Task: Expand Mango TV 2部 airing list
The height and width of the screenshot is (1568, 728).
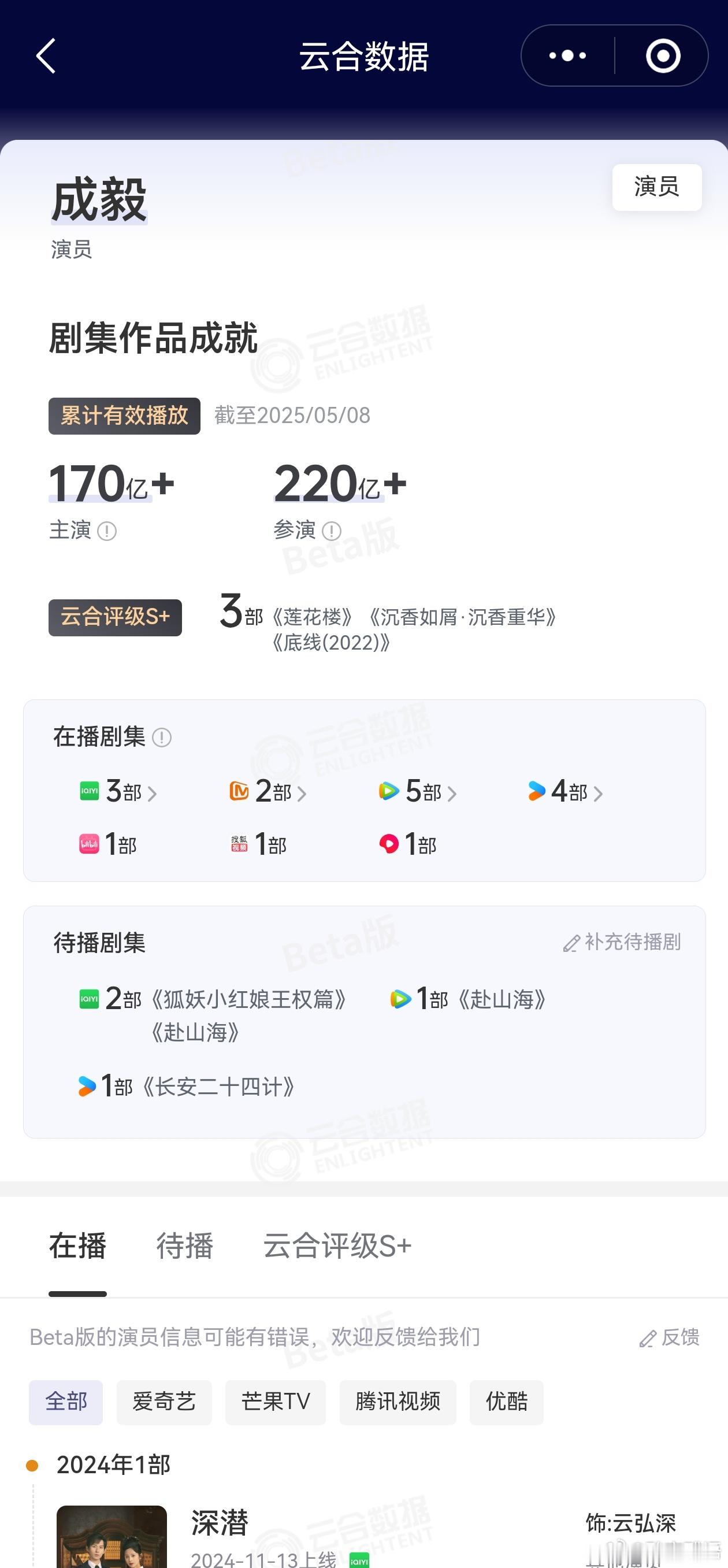Action: [x=268, y=792]
